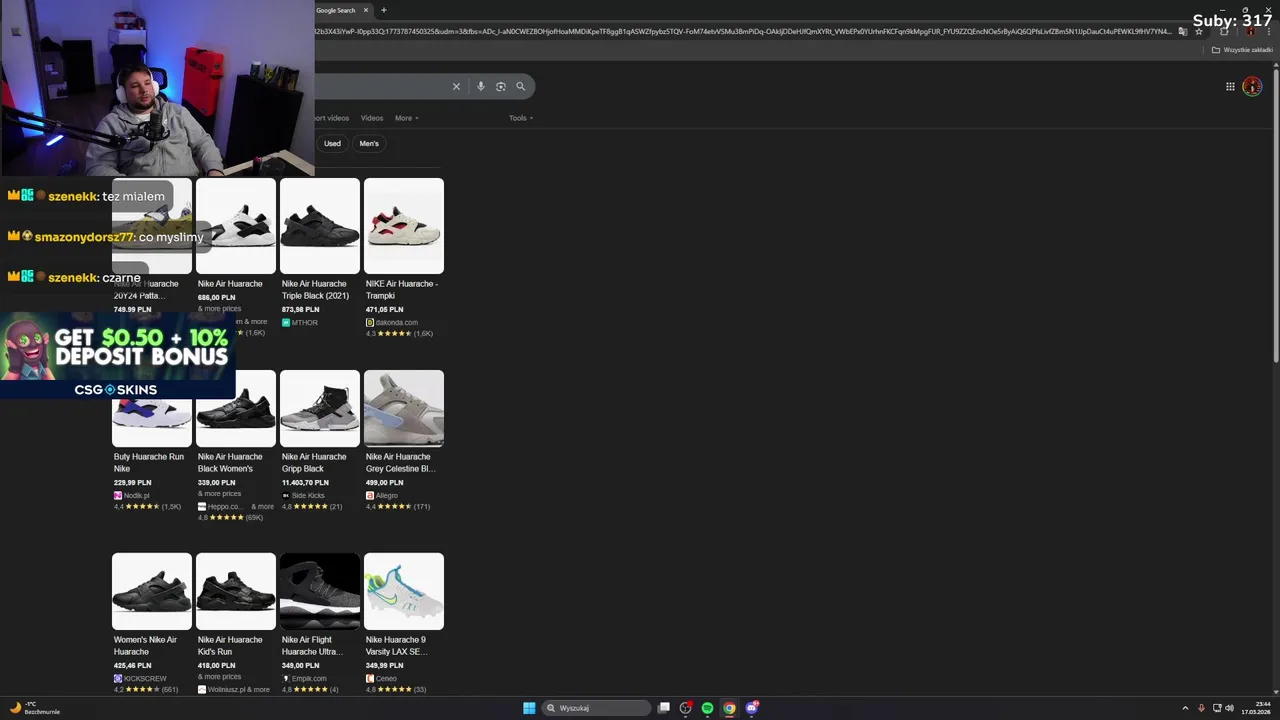Open Nike Air Huarache Triple Black title link
The image size is (1280, 720).
[x=315, y=290]
